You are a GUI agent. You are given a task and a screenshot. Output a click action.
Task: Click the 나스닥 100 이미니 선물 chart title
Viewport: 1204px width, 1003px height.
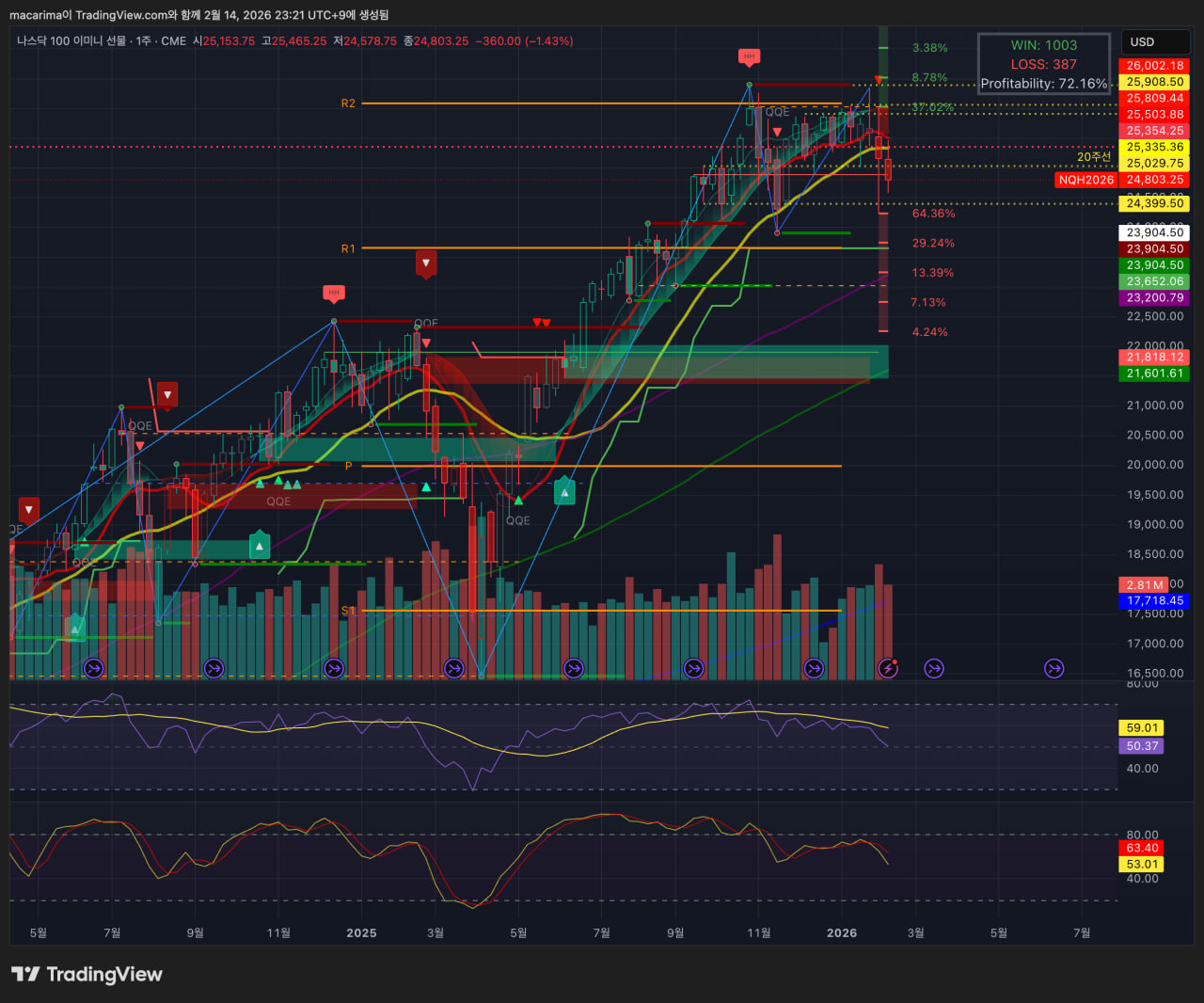point(71,41)
